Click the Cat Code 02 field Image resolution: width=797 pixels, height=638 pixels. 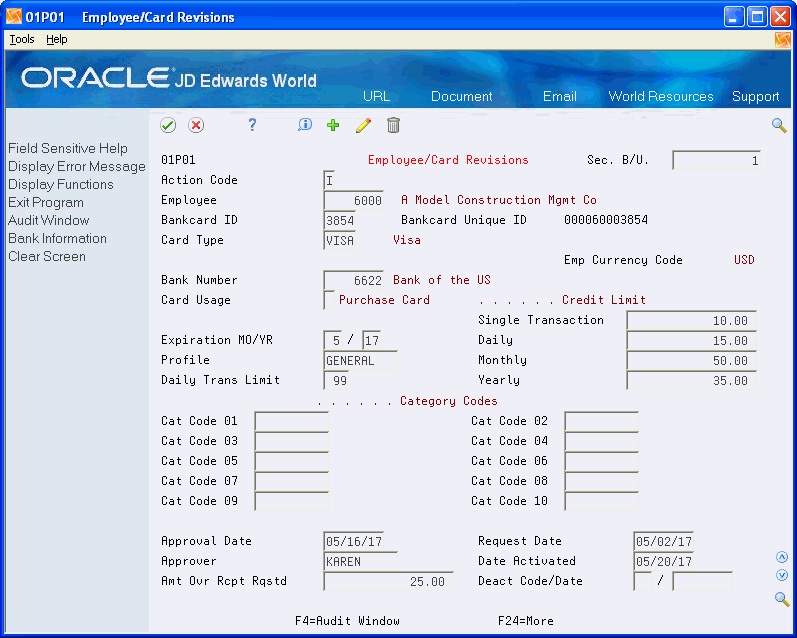tap(601, 421)
